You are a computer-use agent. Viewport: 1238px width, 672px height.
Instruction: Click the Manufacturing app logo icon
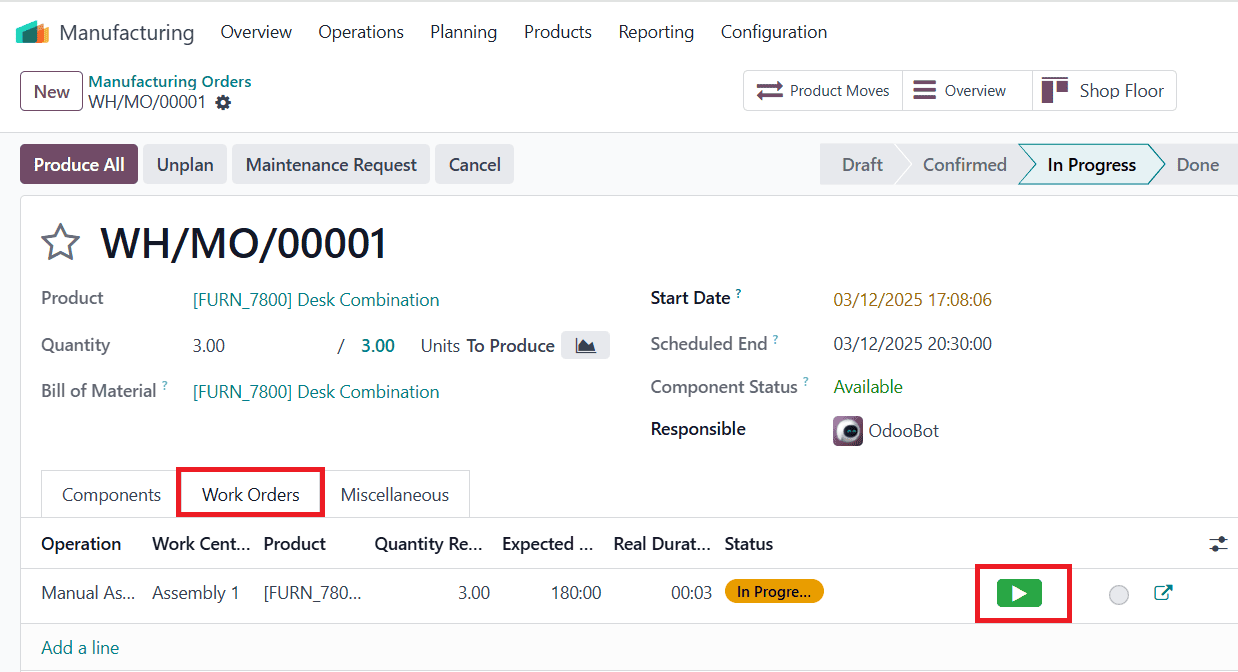coord(32,32)
